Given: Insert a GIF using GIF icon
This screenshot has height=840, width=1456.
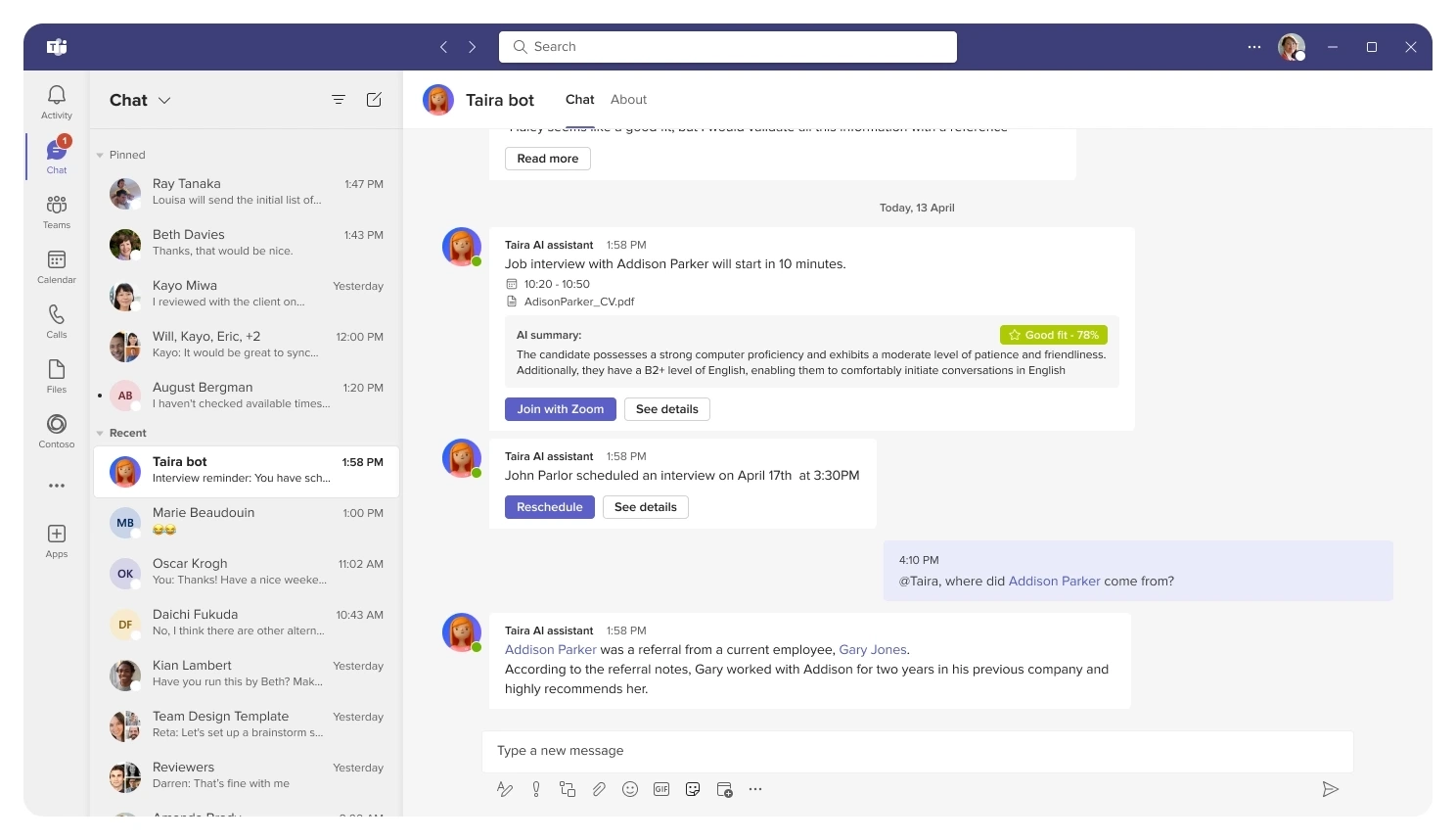Looking at the screenshot, I should 661,789.
